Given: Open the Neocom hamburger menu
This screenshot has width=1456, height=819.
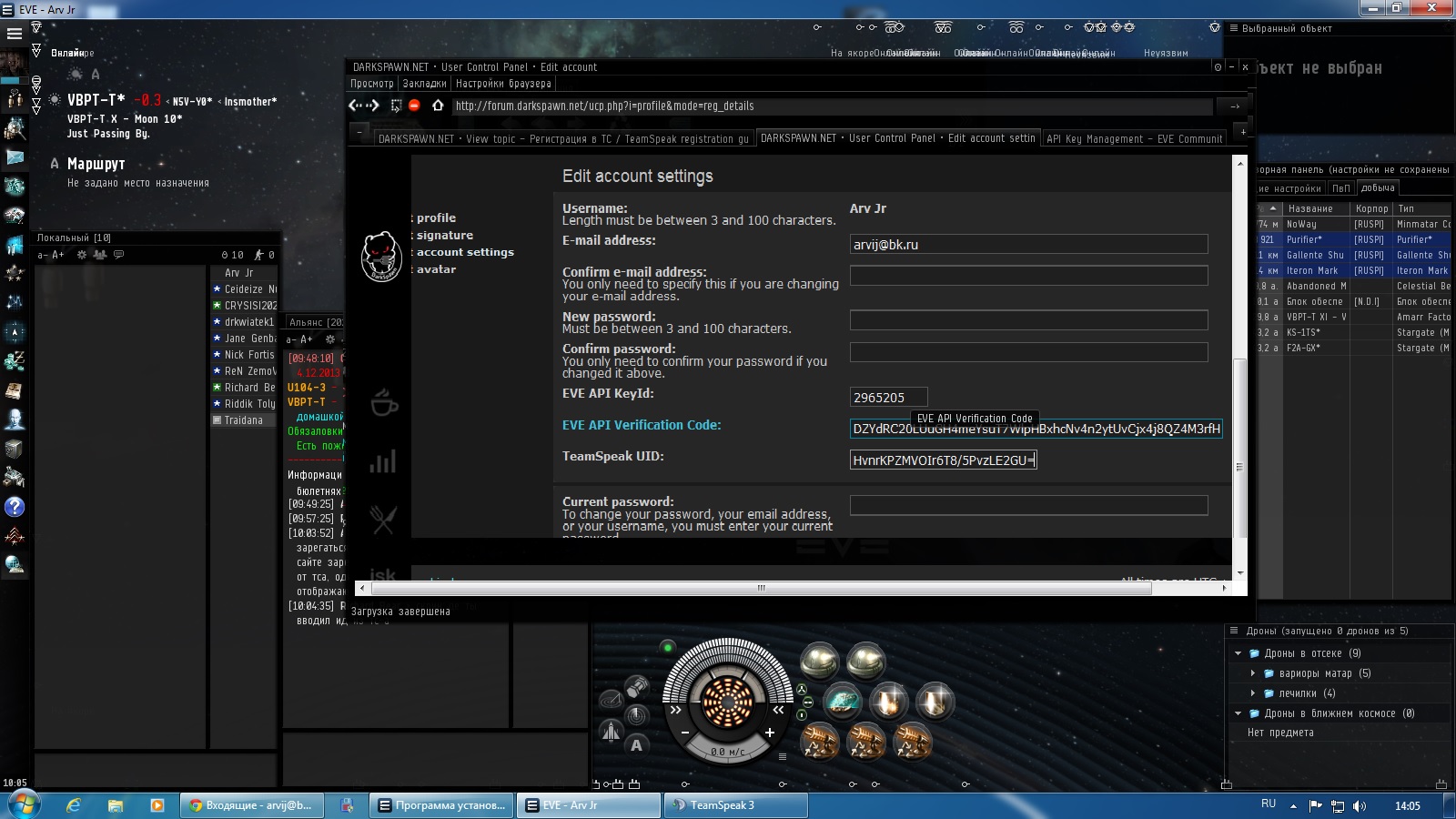Looking at the screenshot, I should [14, 34].
